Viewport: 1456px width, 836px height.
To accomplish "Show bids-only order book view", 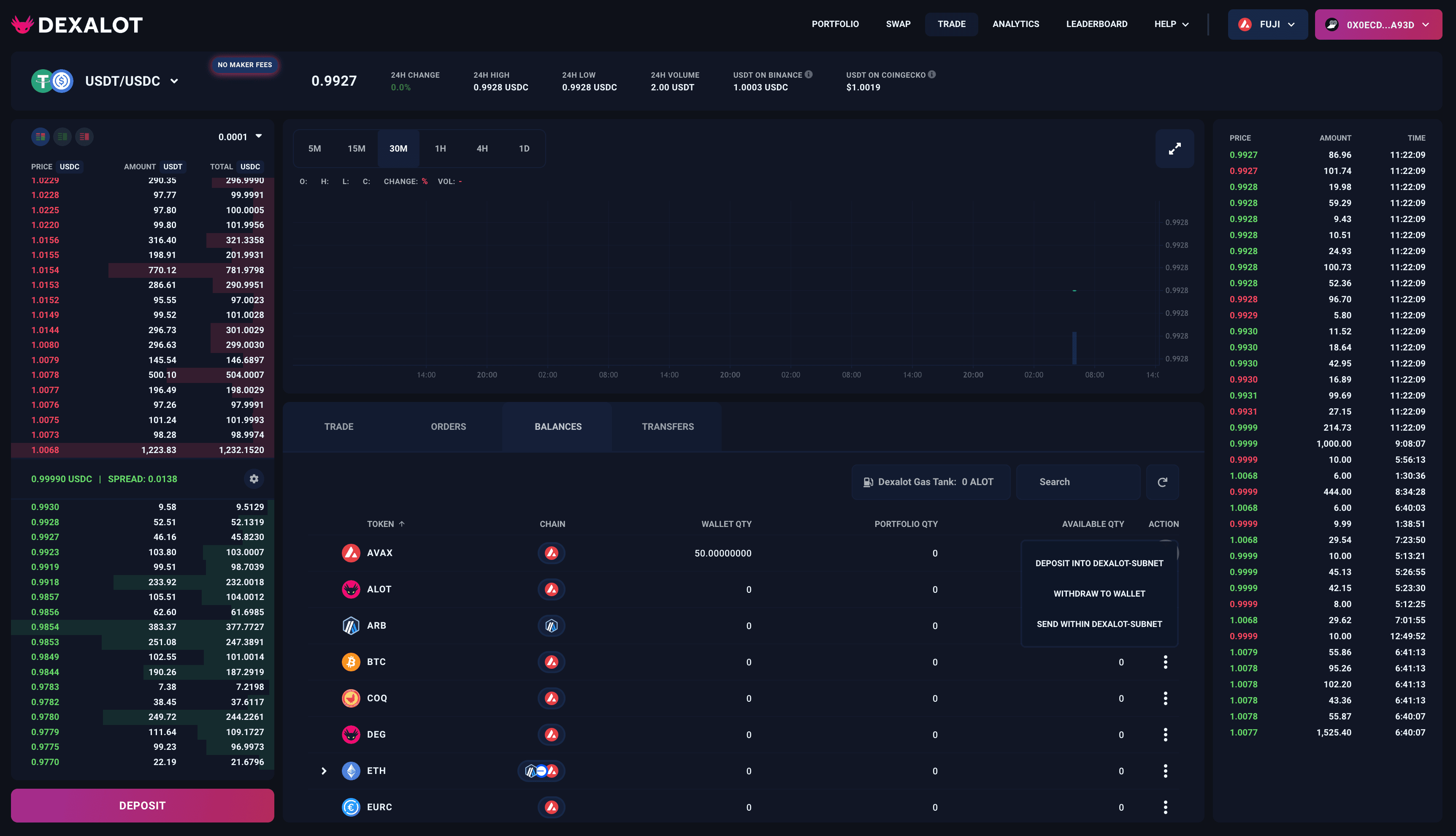I will pos(62,137).
